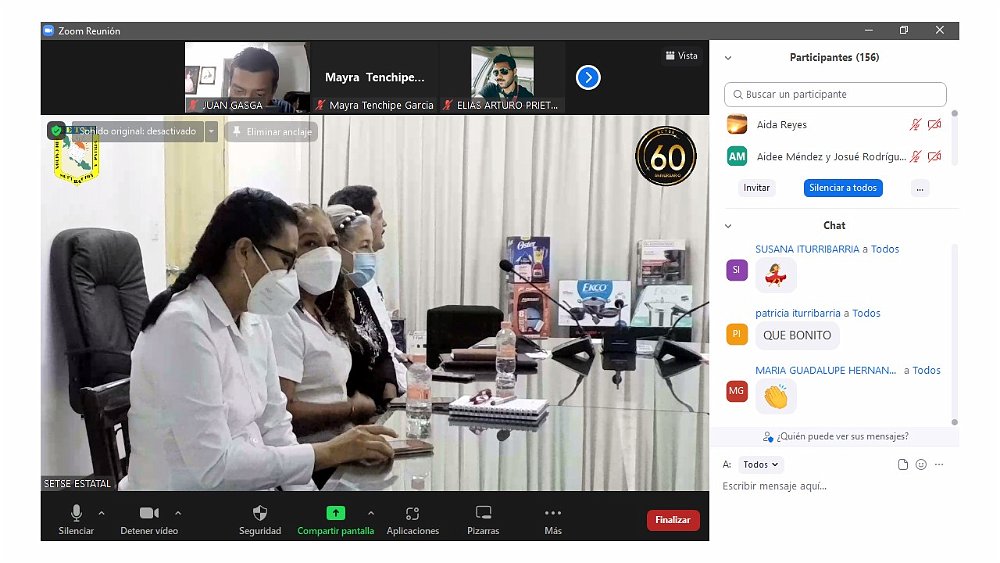The image size is (1000, 563).
Task: Toggle camera with Detener vídeo
Action: [x=149, y=513]
